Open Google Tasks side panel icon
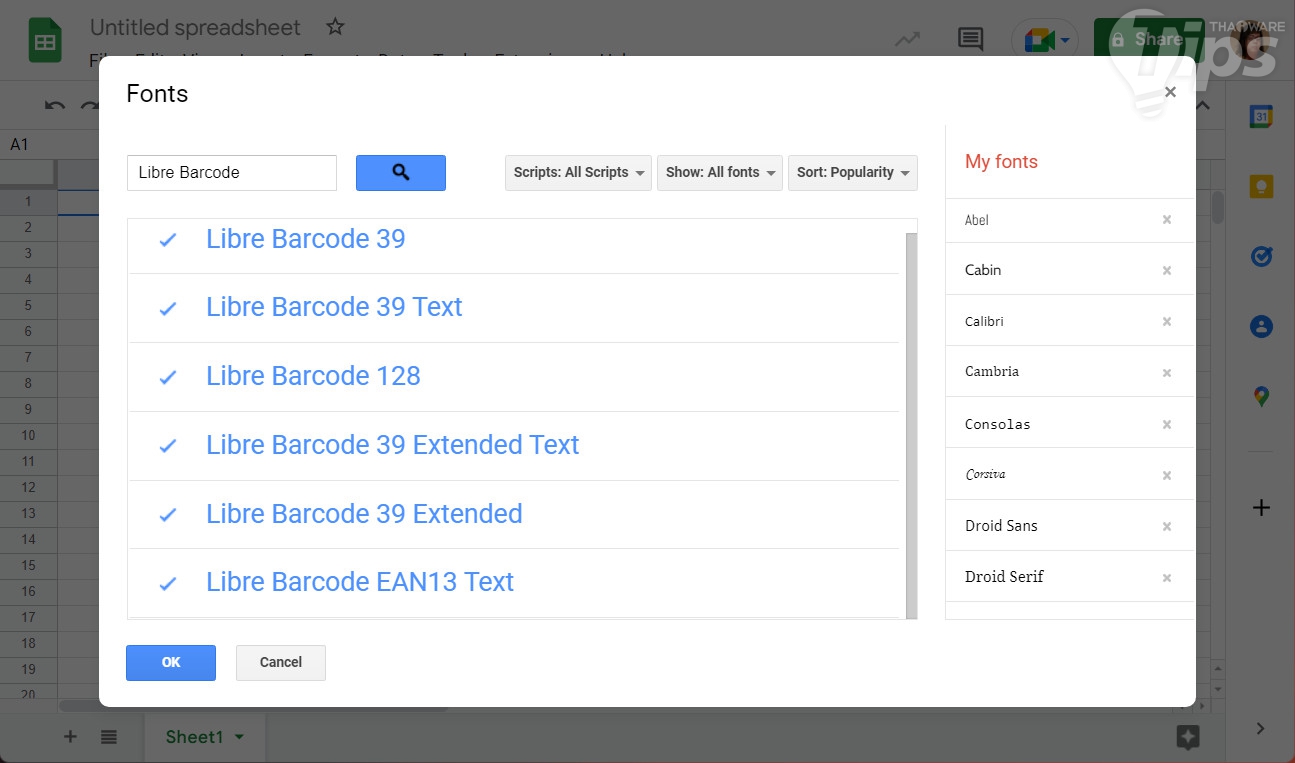This screenshot has height=763, width=1295. [1261, 257]
